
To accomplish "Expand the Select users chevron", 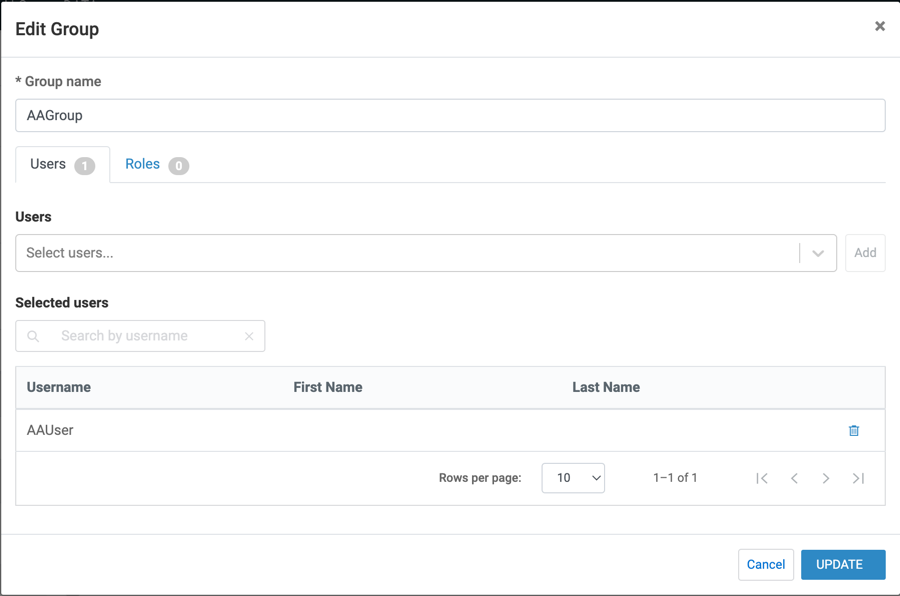I will point(818,253).
